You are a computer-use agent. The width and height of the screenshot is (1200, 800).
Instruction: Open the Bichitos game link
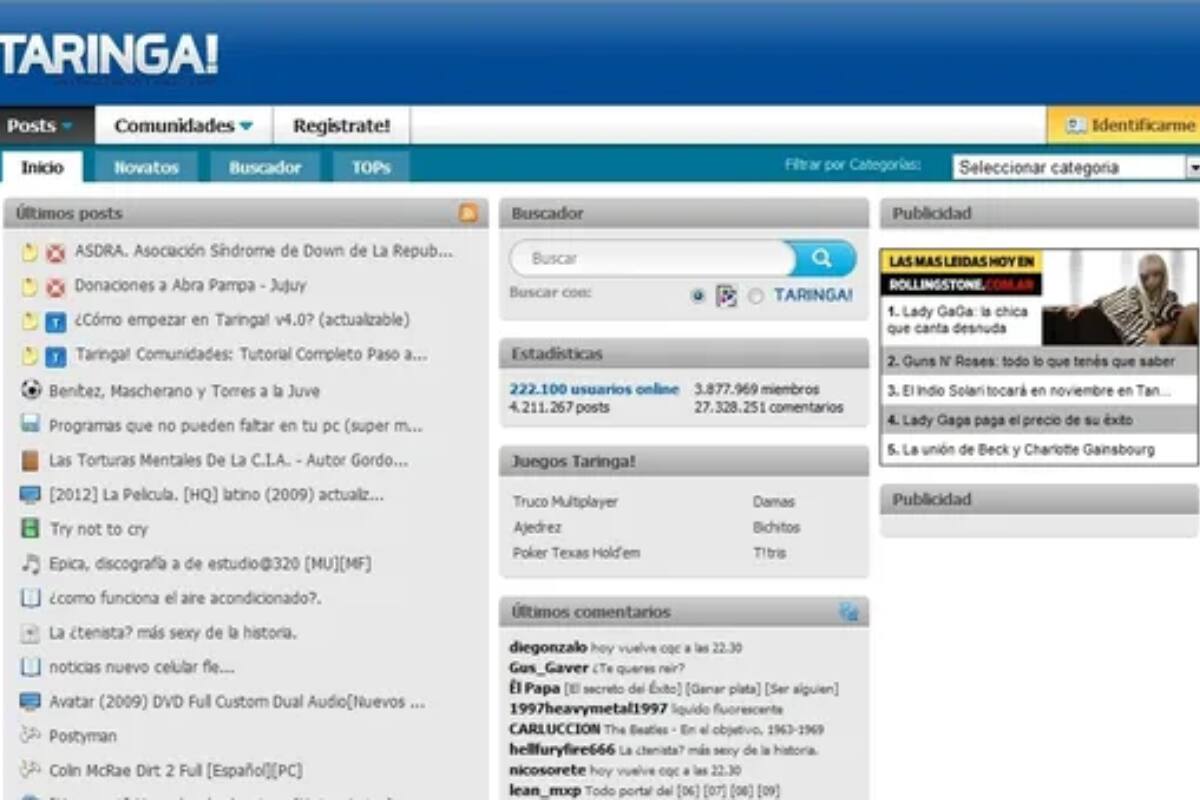tap(777, 527)
